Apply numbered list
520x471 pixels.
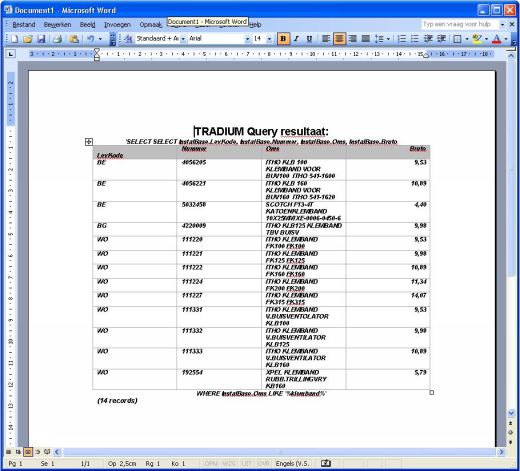[x=402, y=39]
